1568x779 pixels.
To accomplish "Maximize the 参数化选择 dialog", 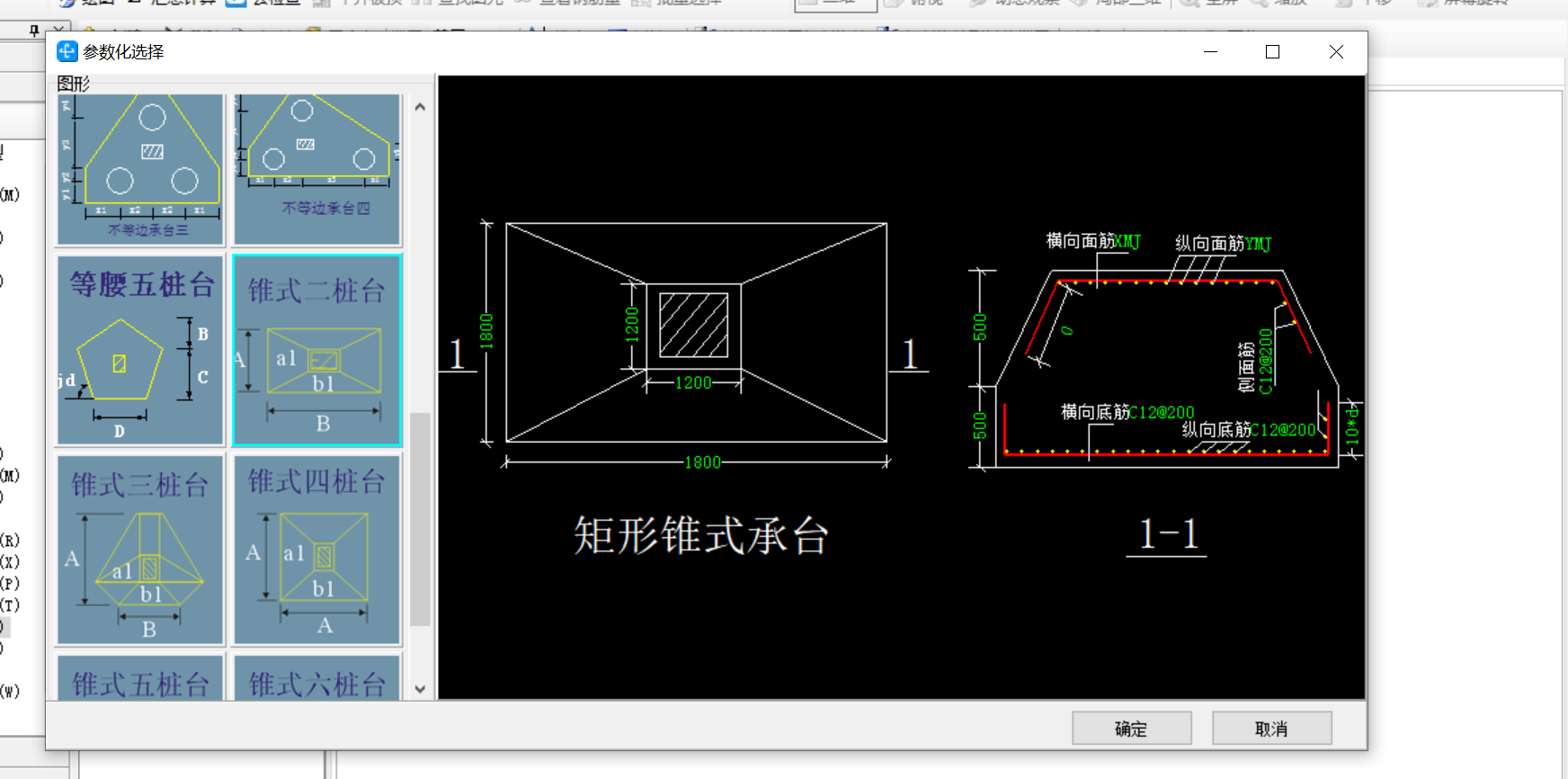I will tap(1272, 52).
